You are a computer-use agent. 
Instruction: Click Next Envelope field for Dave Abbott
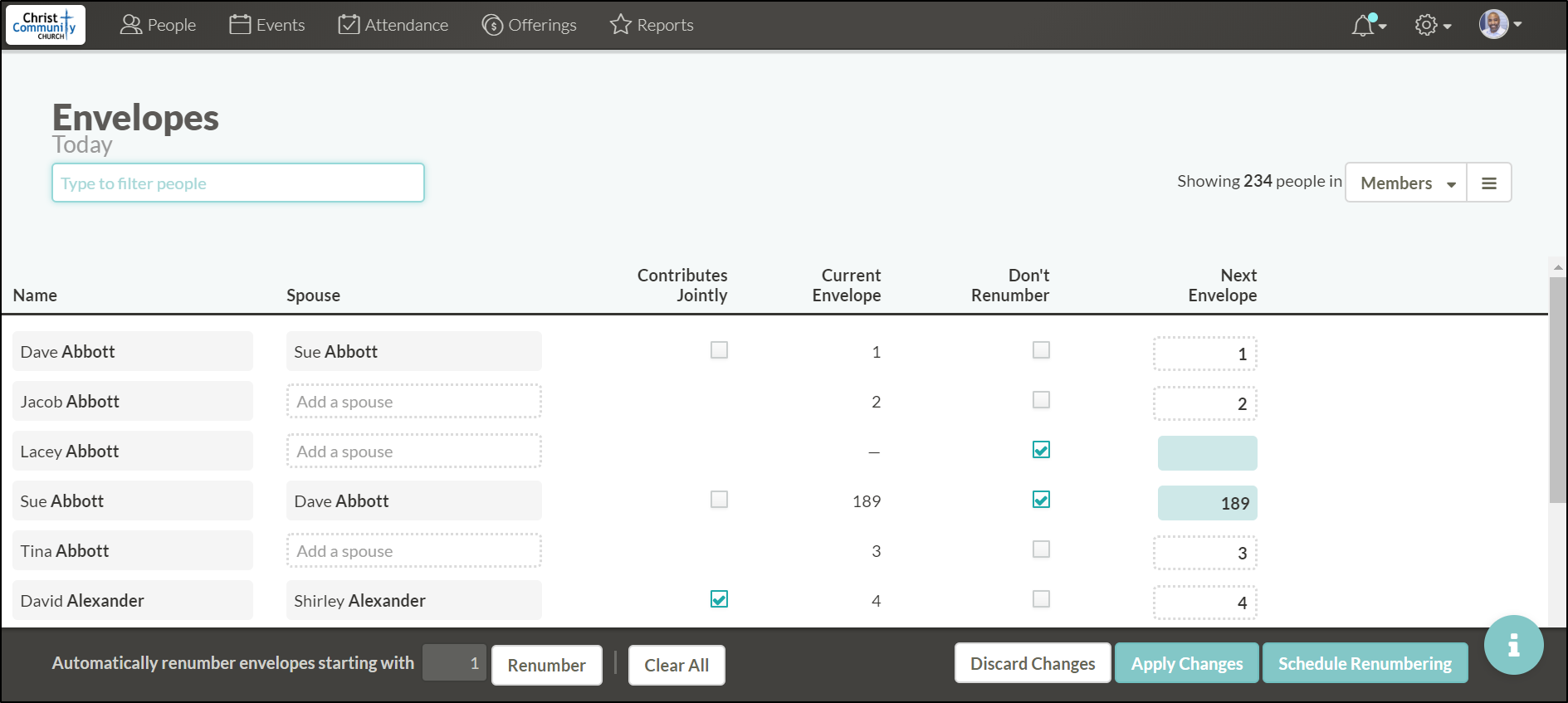coord(1205,354)
